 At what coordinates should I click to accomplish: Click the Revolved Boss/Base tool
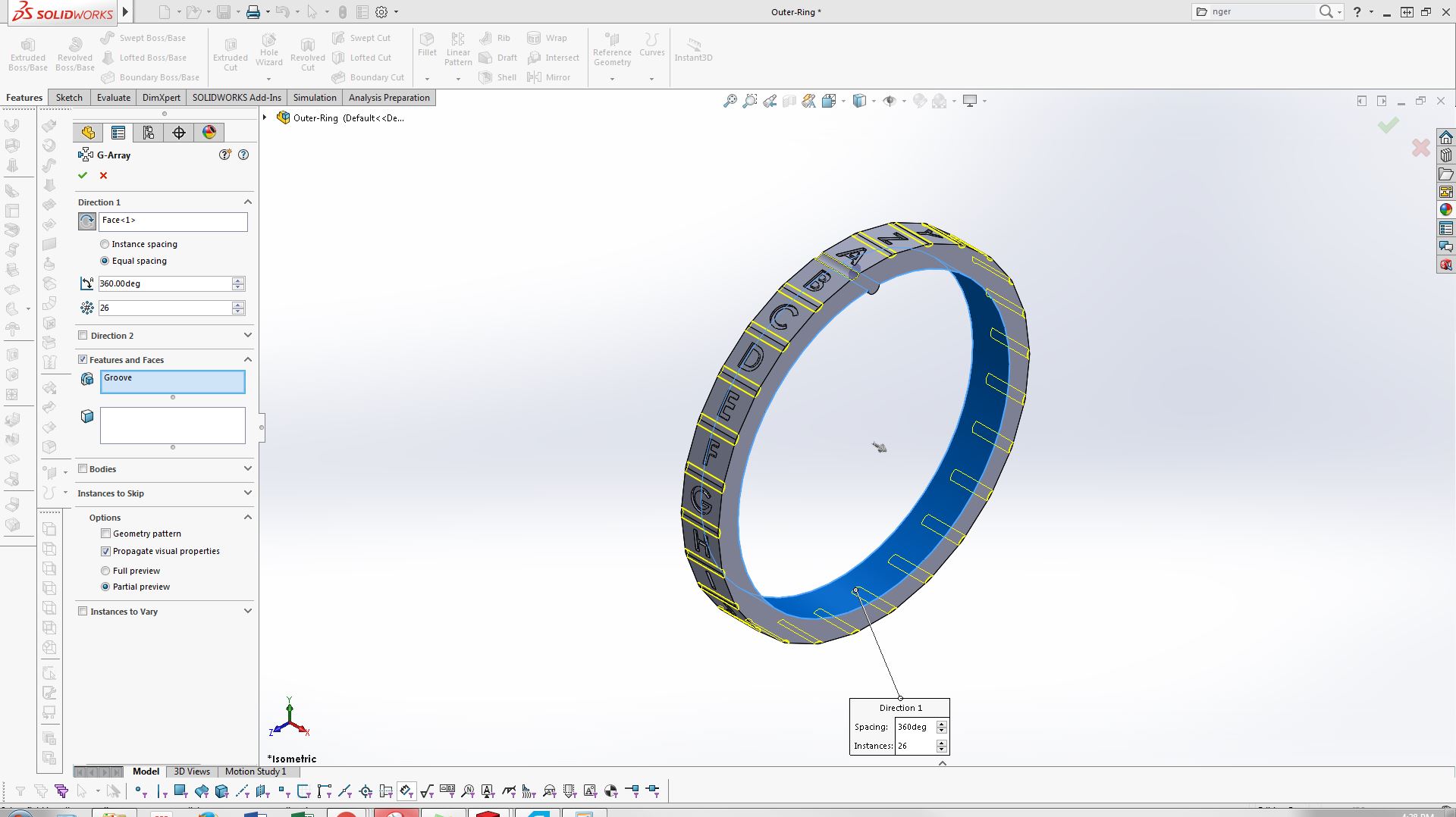point(75,53)
